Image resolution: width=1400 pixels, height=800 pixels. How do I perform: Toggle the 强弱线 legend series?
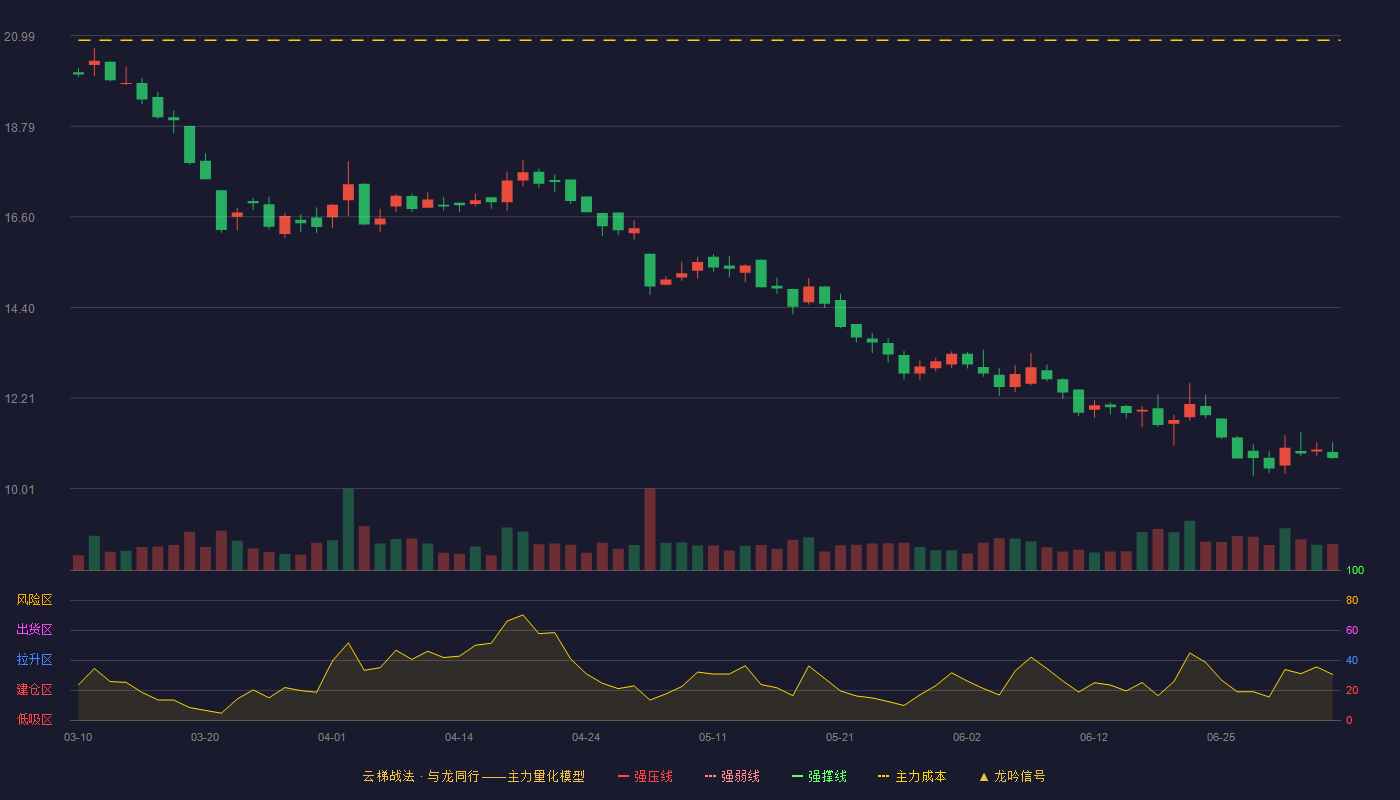pos(732,776)
